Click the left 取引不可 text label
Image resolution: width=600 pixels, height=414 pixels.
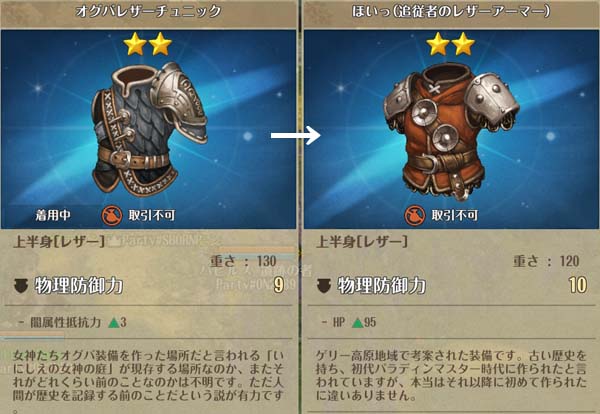[x=152, y=215]
